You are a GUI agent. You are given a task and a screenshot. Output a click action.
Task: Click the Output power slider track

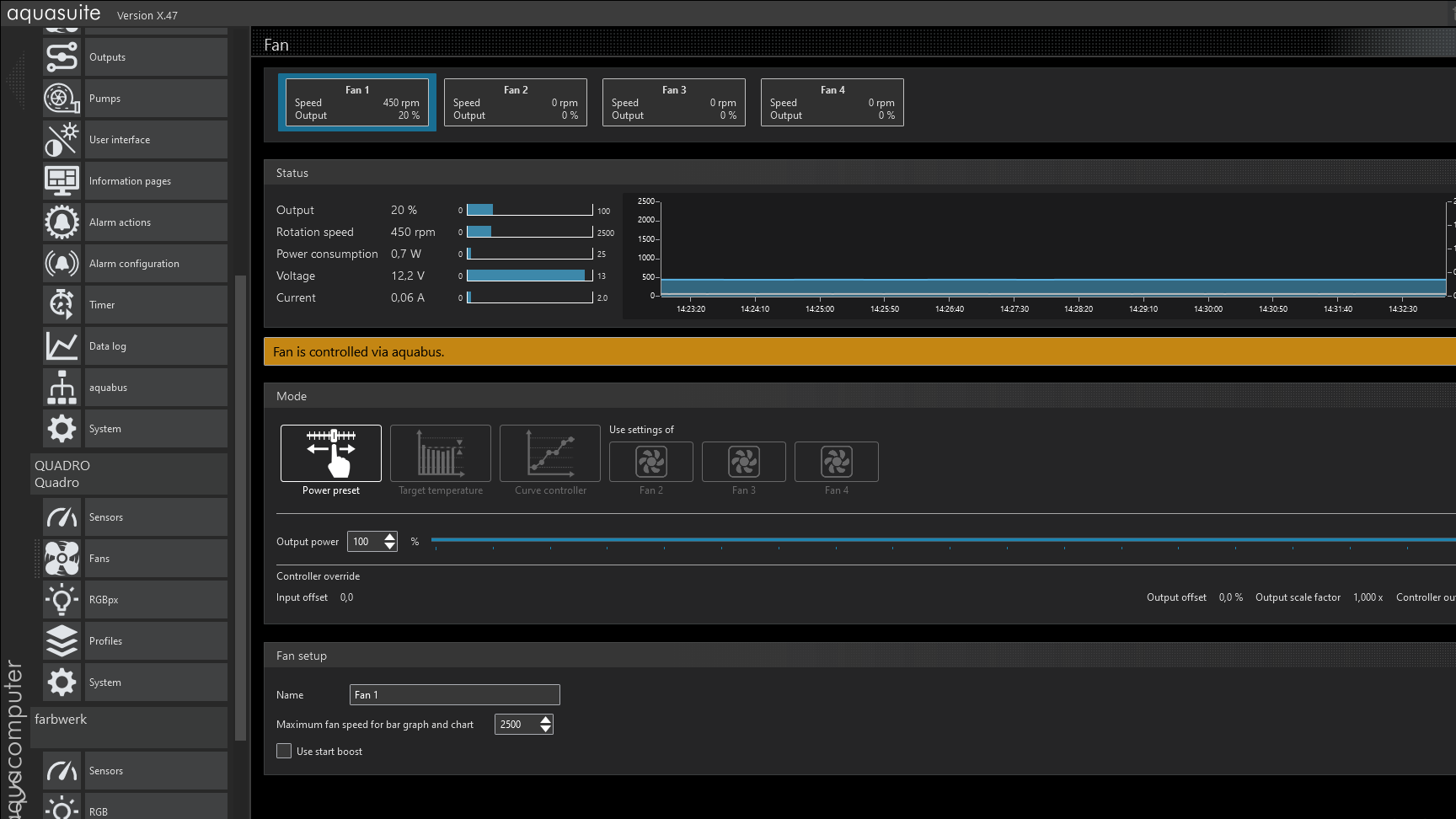point(927,539)
